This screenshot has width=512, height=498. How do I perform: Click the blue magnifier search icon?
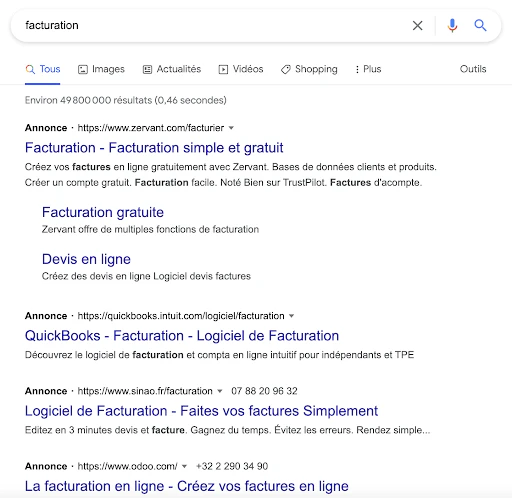[x=480, y=25]
